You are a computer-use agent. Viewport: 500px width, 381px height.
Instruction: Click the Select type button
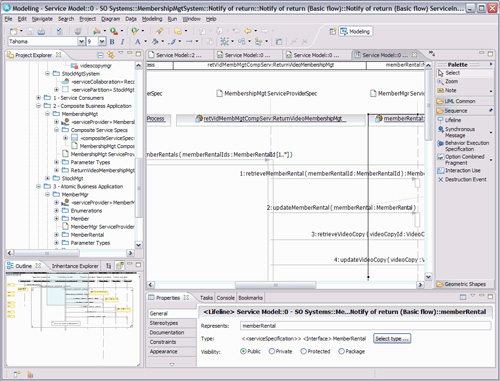392,339
